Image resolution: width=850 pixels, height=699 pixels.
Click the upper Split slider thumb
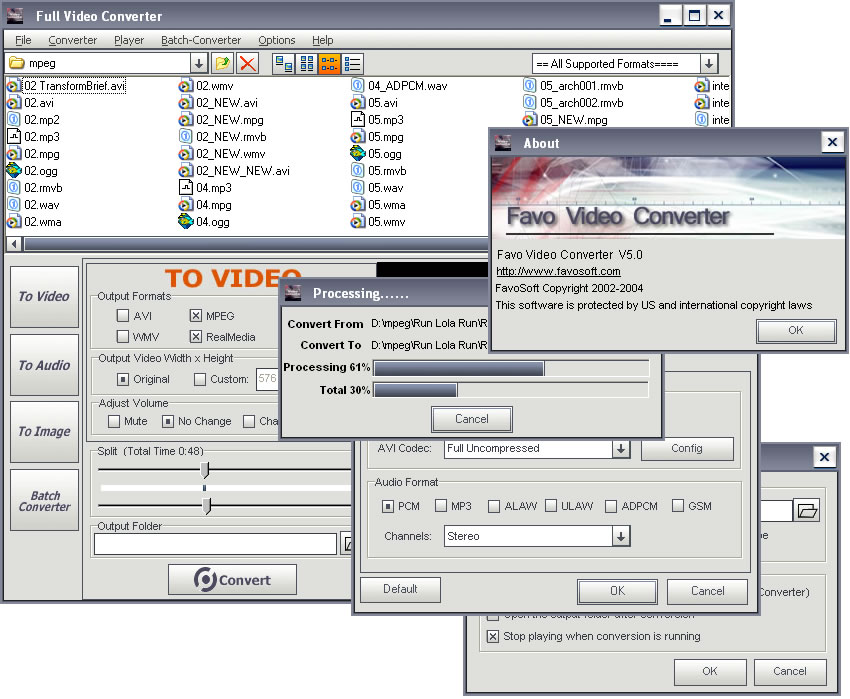pos(204,470)
